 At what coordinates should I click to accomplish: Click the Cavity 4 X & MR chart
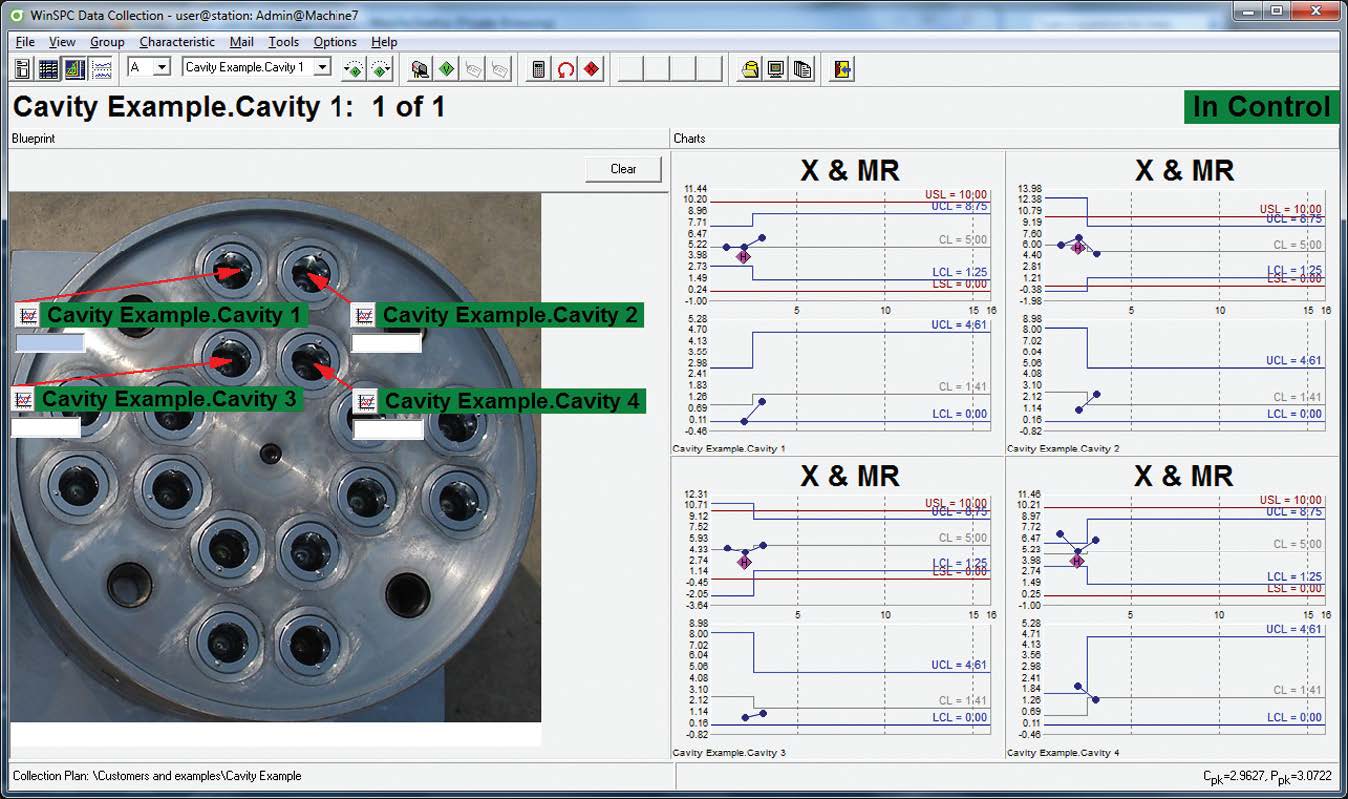pos(1172,608)
